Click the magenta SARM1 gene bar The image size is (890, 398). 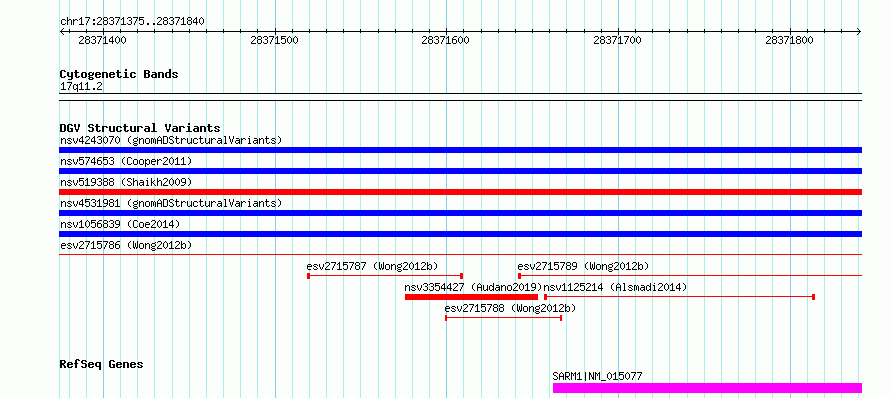click(x=707, y=388)
